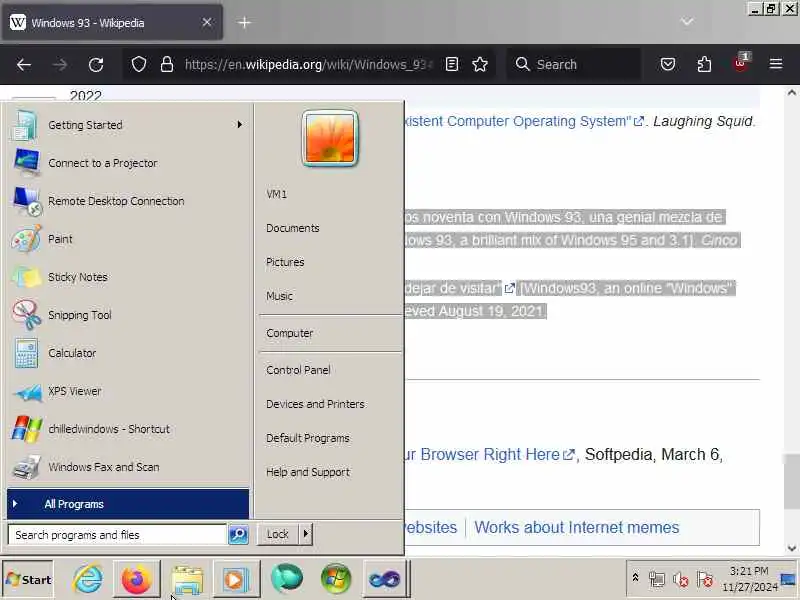Image resolution: width=800 pixels, height=600 pixels.
Task: Launch XPS Viewer
Action: [128, 391]
